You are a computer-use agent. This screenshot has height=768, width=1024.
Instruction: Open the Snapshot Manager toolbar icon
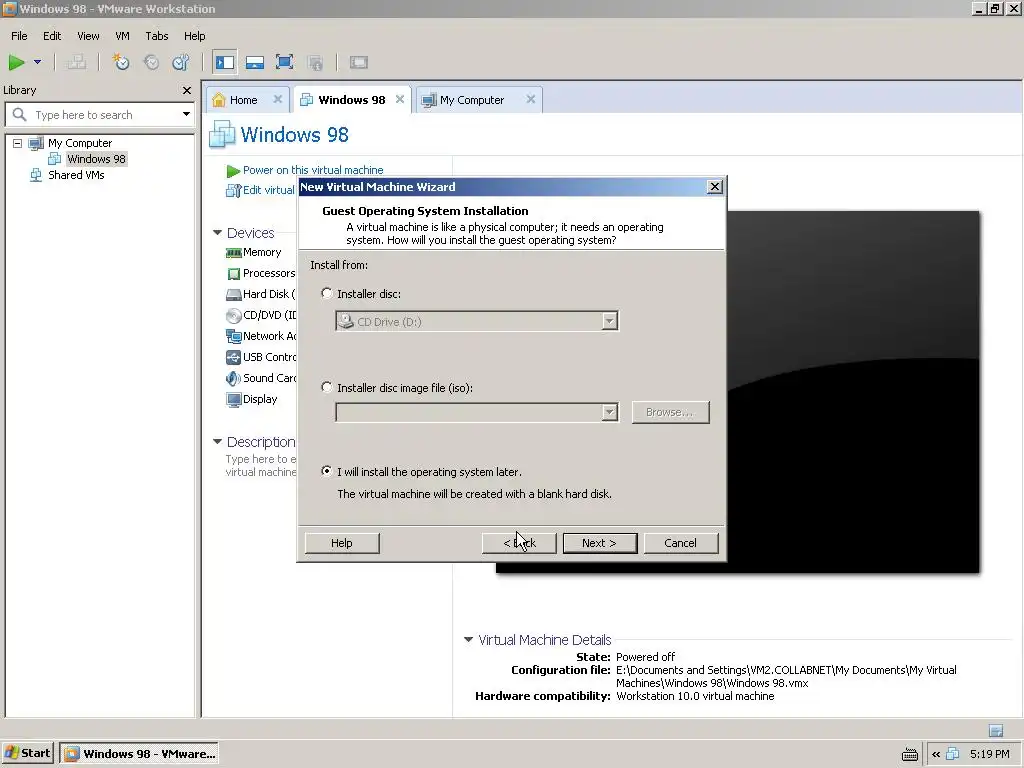[181, 62]
